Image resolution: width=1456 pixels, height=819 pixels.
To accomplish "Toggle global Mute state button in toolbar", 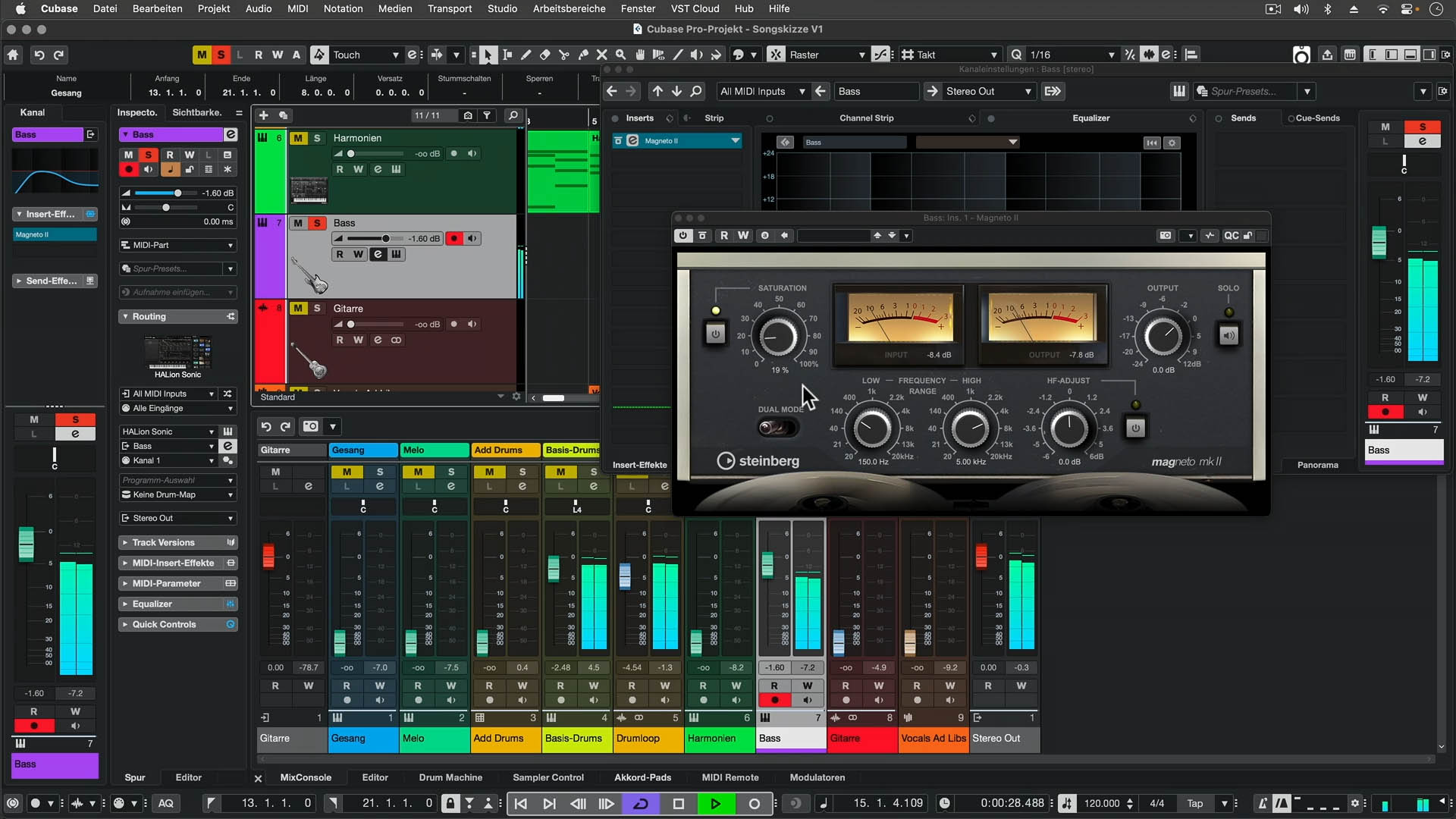I will 202,55.
